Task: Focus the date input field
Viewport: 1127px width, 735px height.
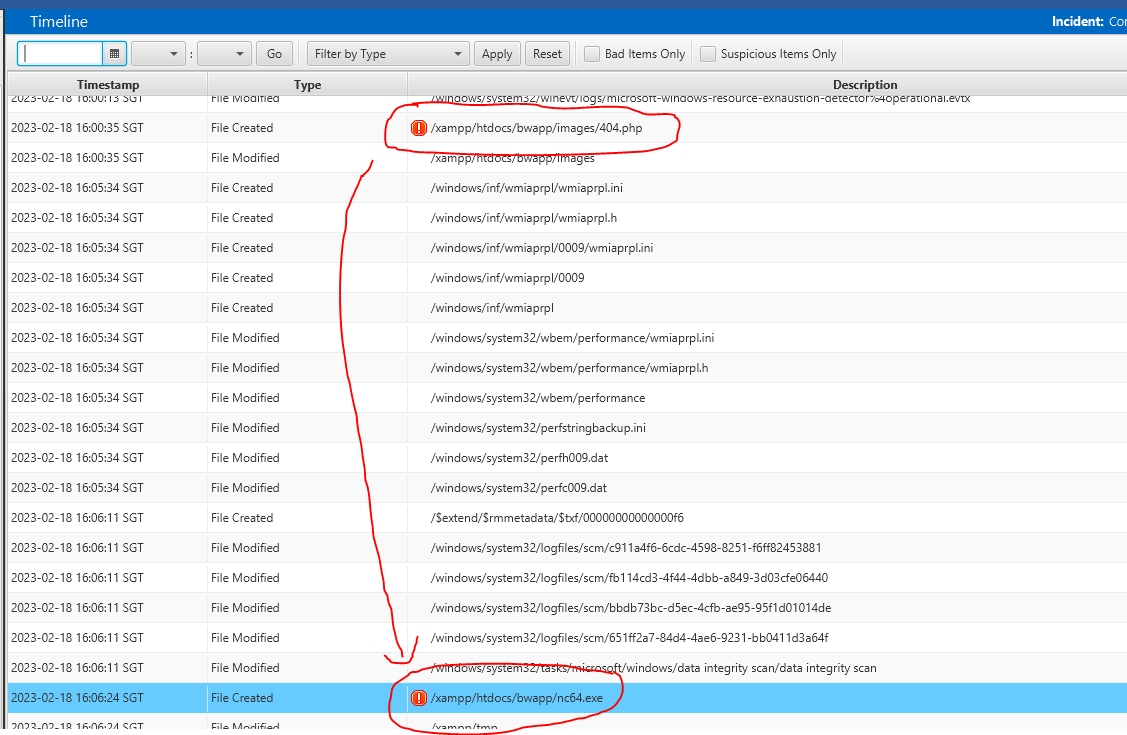Action: tap(61, 54)
